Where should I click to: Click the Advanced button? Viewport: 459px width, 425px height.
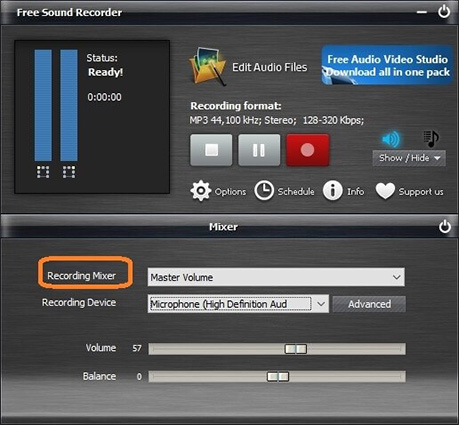[369, 304]
